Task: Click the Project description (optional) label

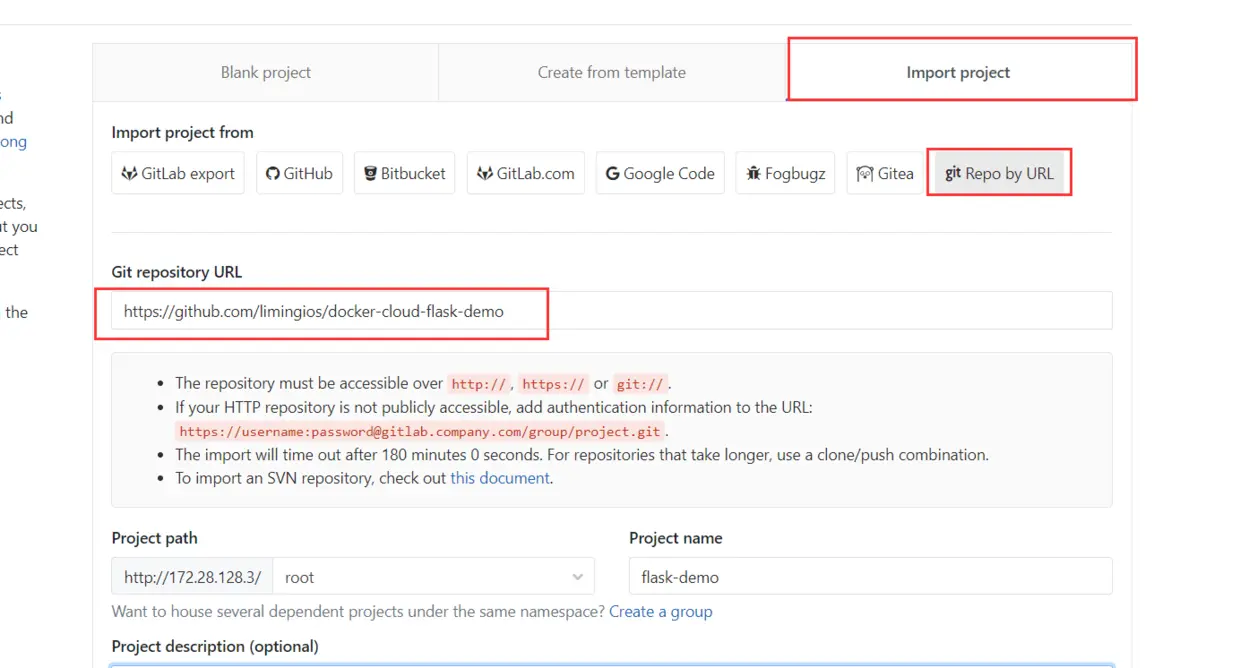Action: point(215,646)
